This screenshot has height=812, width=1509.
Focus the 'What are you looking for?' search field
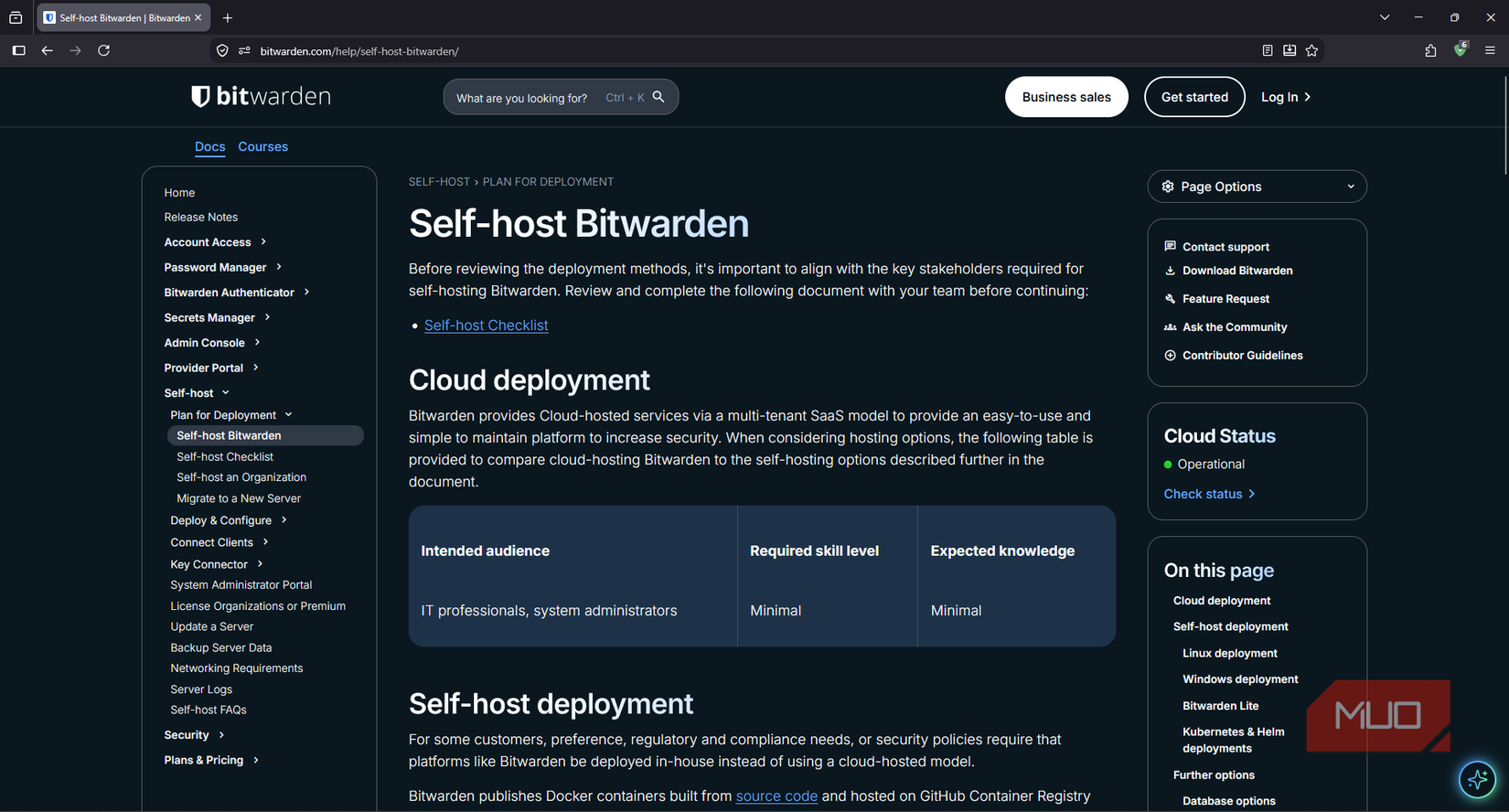561,97
